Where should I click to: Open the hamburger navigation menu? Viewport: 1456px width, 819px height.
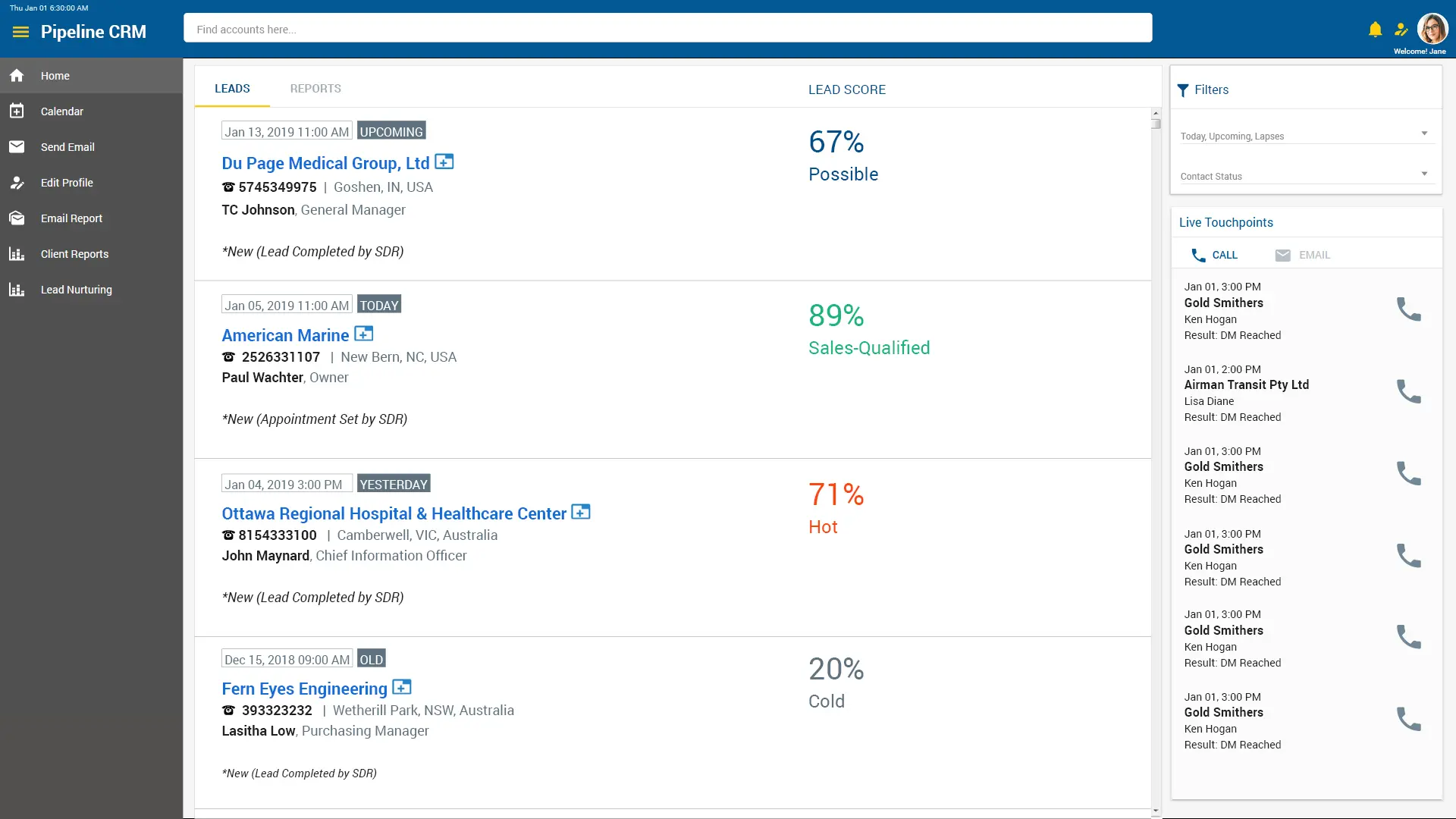[19, 32]
